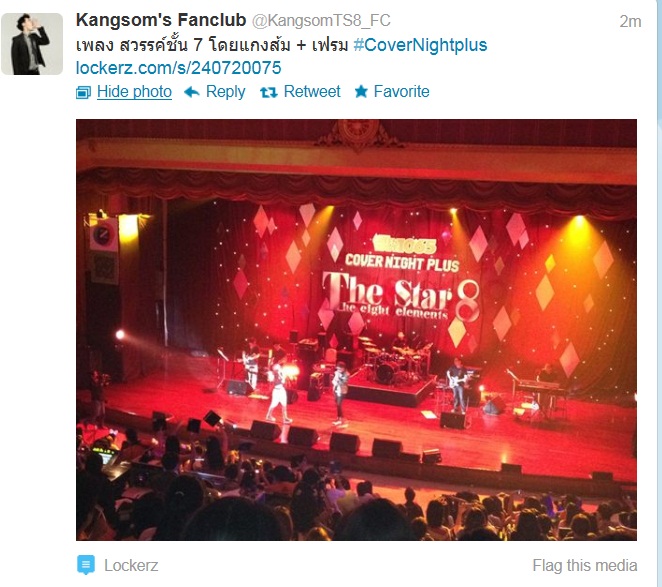
Task: Select the Reply text link
Action: click(x=225, y=92)
